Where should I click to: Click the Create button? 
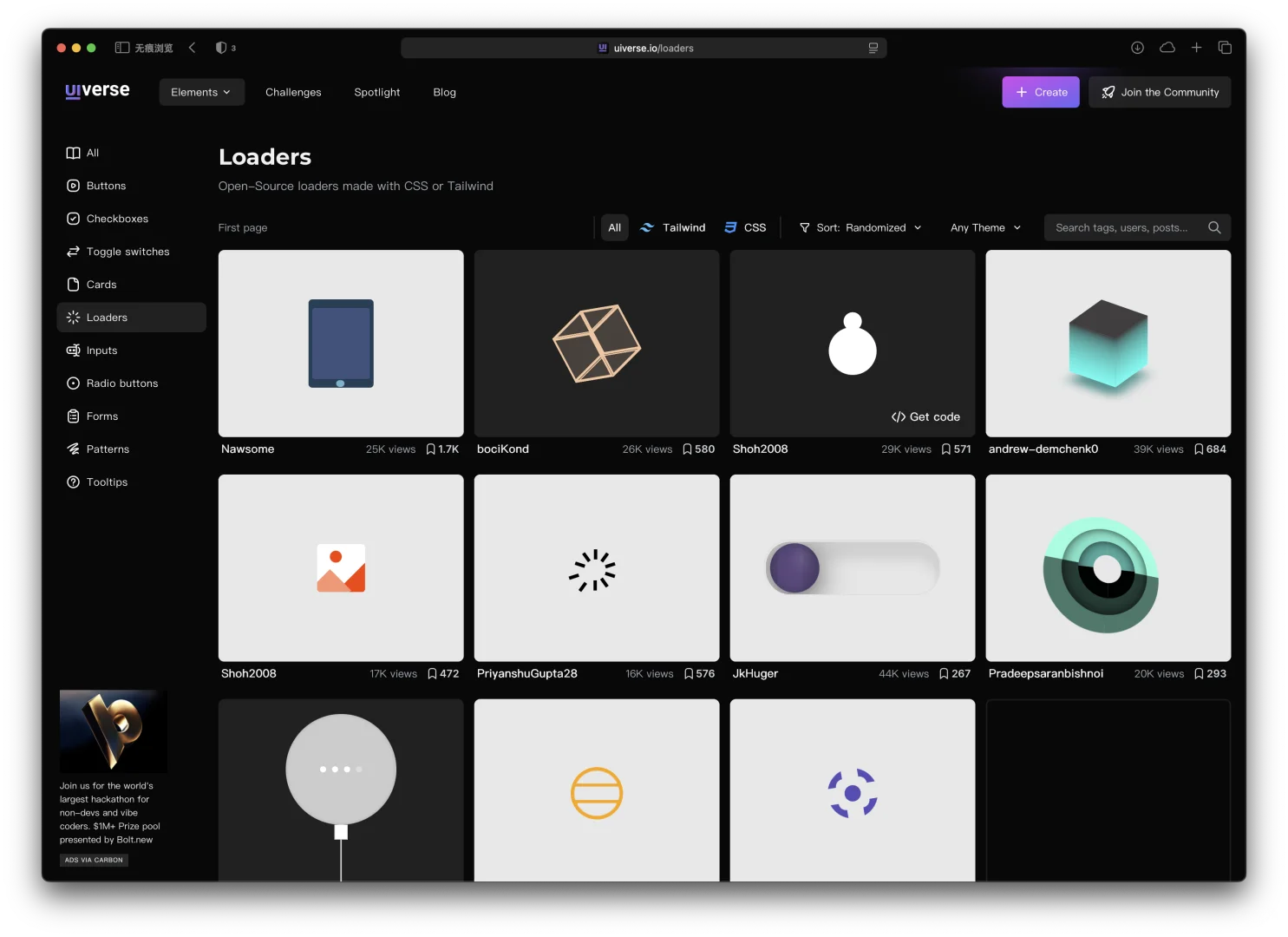point(1041,92)
